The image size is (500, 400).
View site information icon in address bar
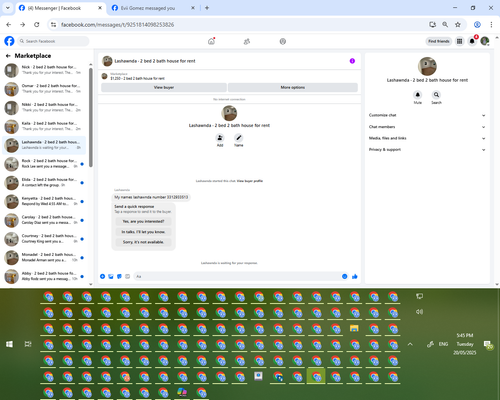click(53, 24)
